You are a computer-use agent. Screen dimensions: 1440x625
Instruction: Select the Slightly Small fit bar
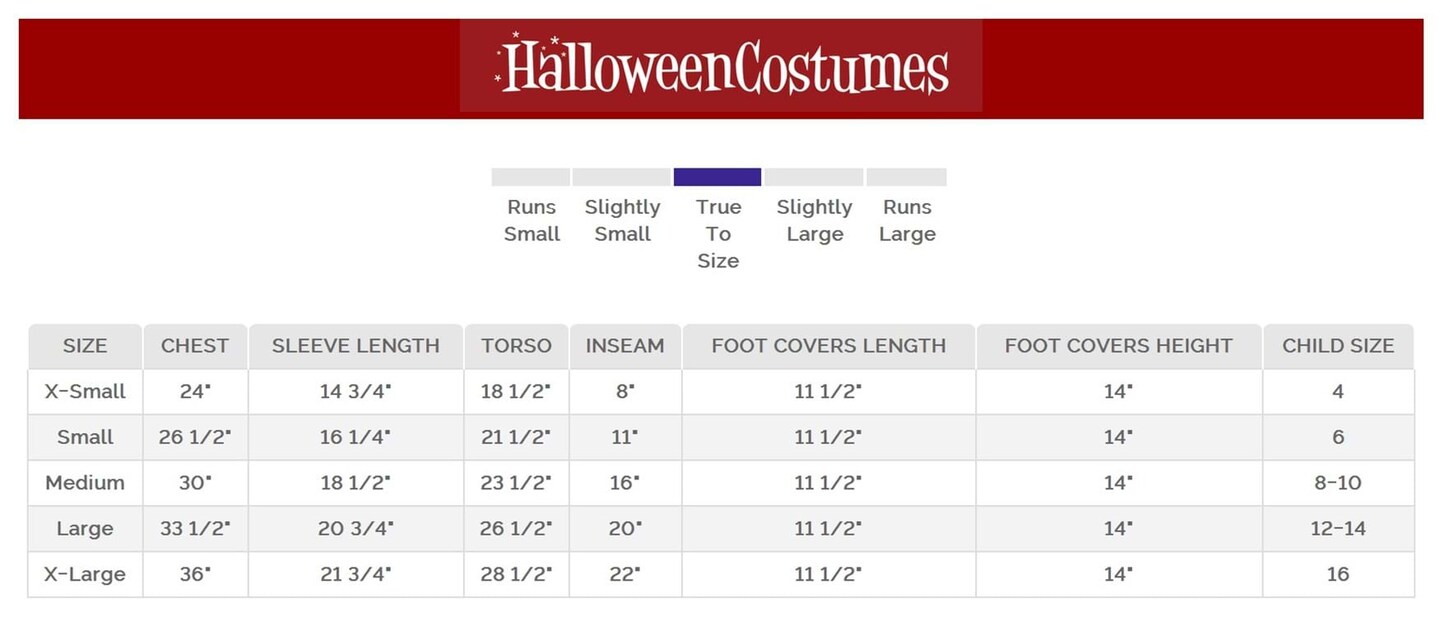(621, 177)
